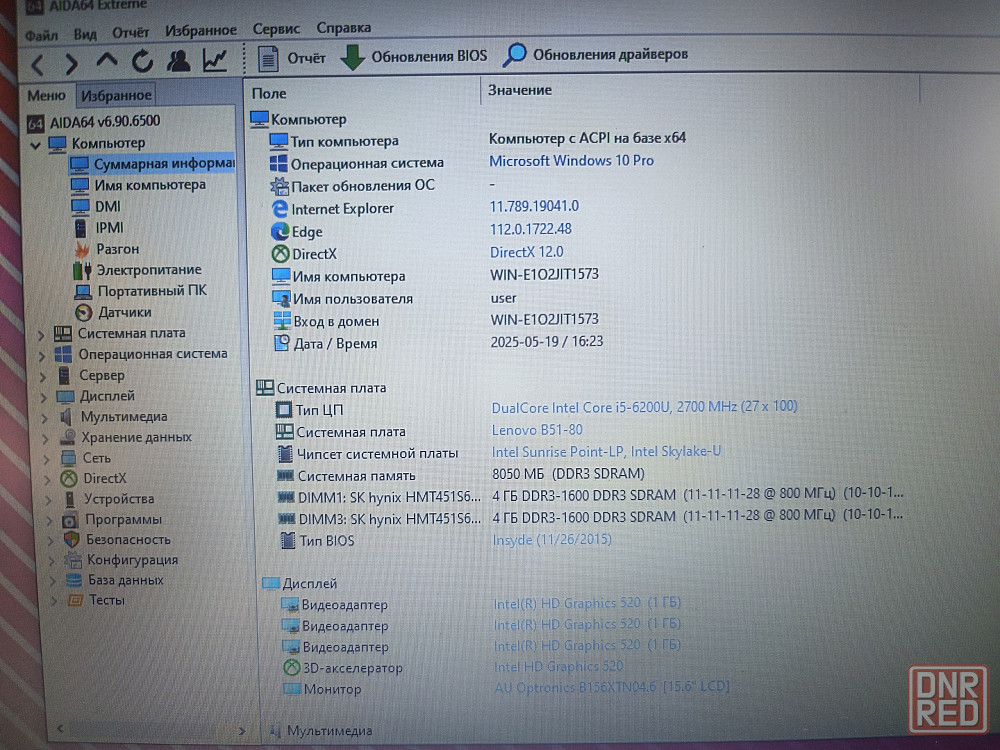The width and height of the screenshot is (1000, 750).
Task: Open the Справка menu
Action: [x=344, y=27]
